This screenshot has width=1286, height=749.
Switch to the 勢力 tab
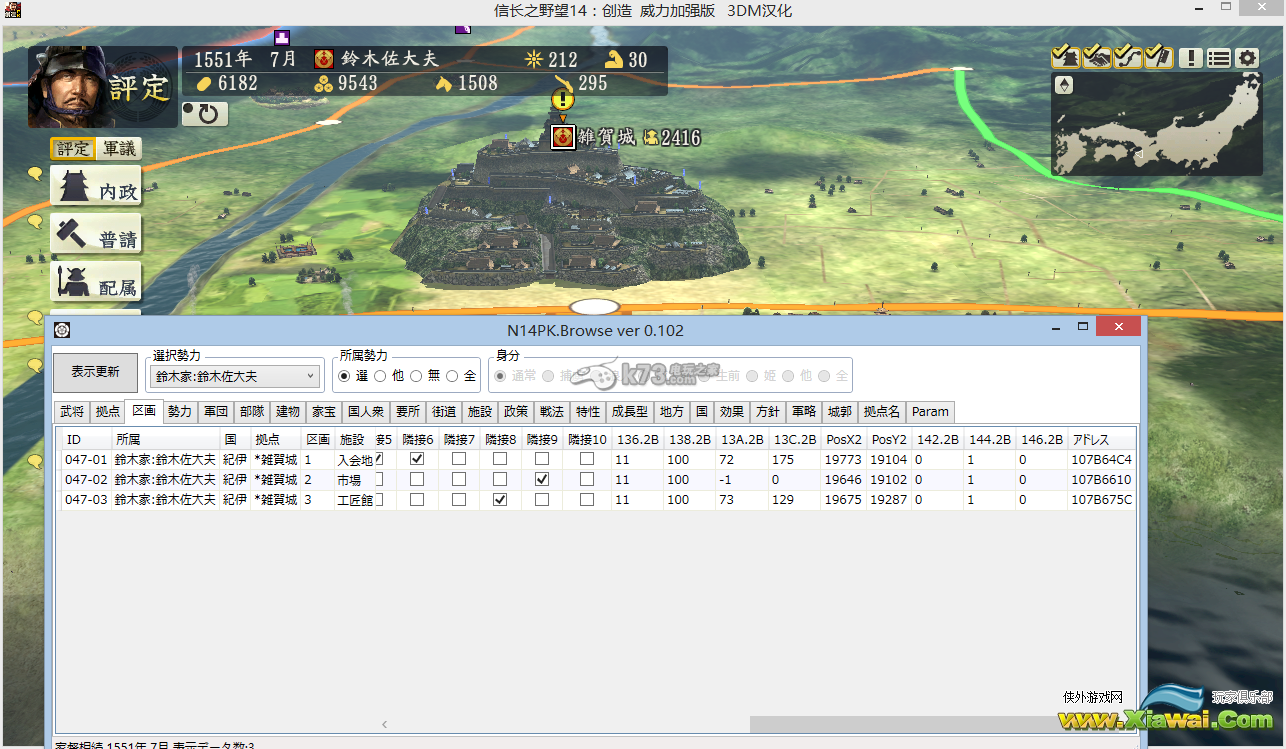click(180, 411)
